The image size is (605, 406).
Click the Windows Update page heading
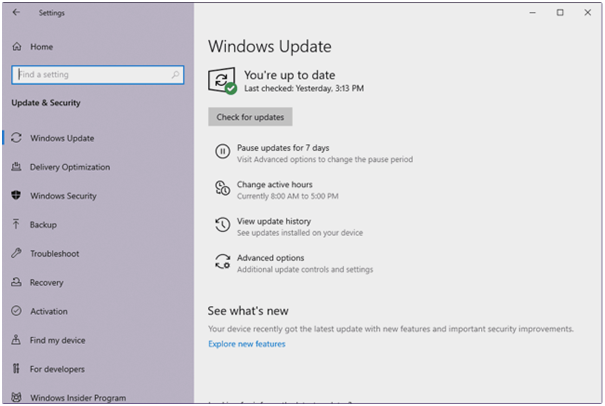point(270,47)
